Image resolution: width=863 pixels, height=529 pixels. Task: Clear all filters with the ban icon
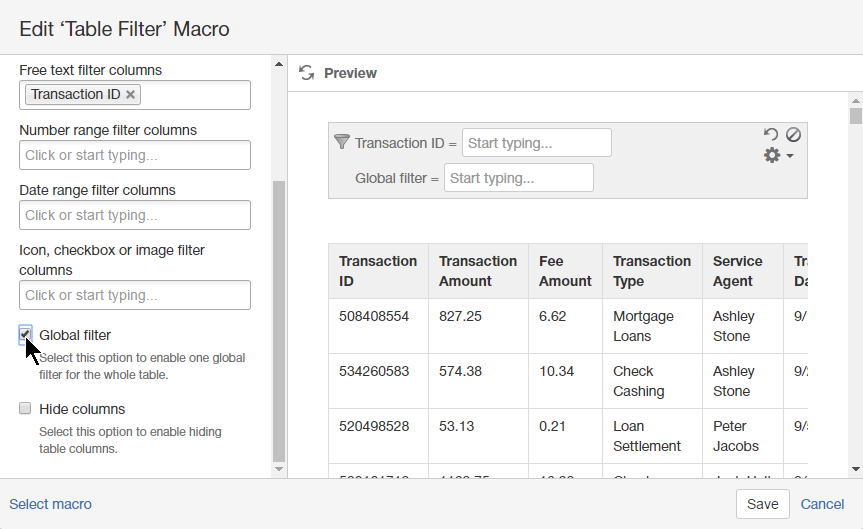tap(793, 134)
